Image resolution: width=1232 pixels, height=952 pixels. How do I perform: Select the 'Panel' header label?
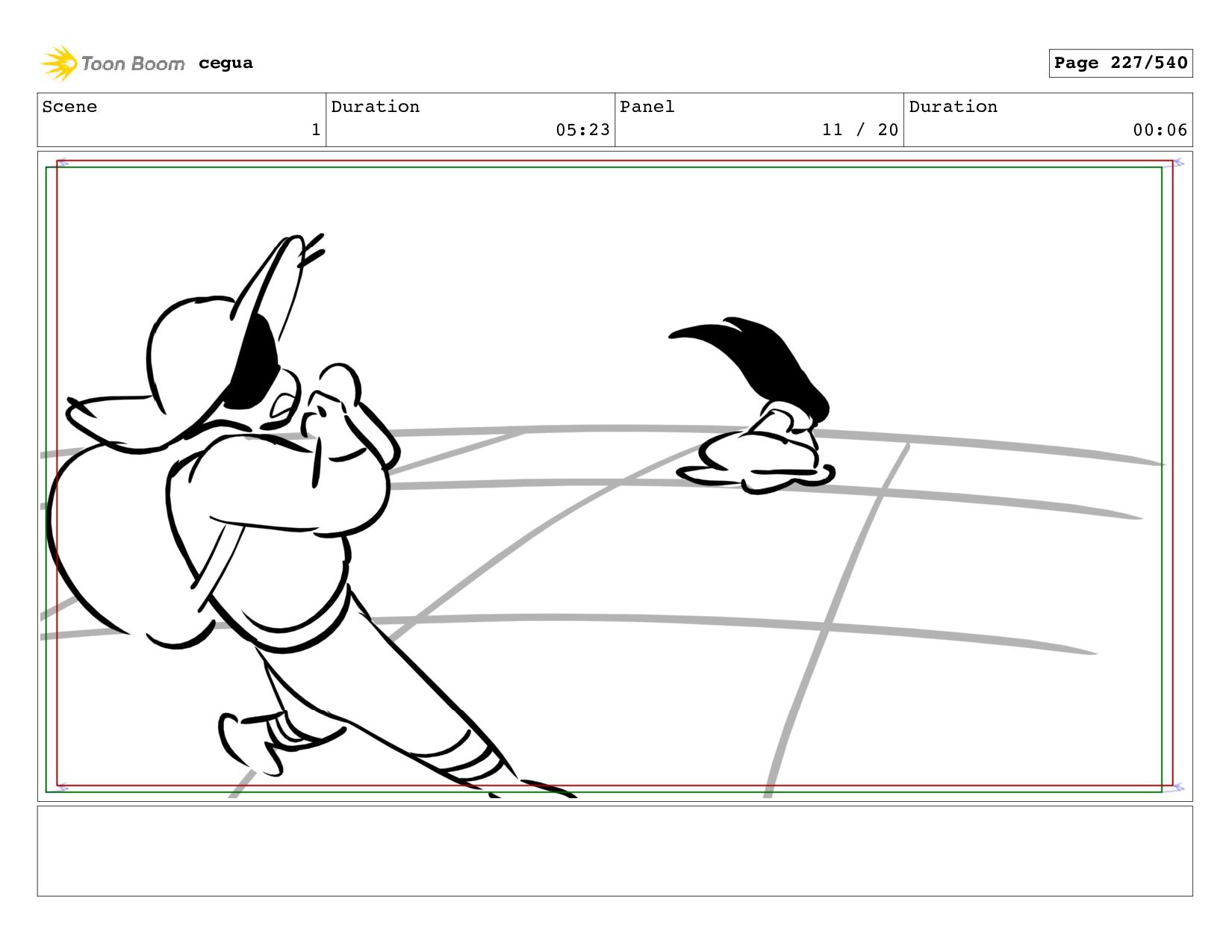647,107
